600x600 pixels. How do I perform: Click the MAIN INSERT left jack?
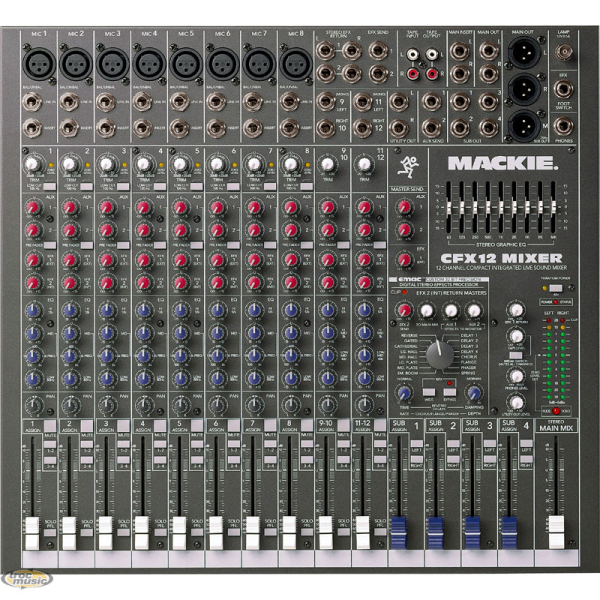pyautogui.click(x=460, y=51)
